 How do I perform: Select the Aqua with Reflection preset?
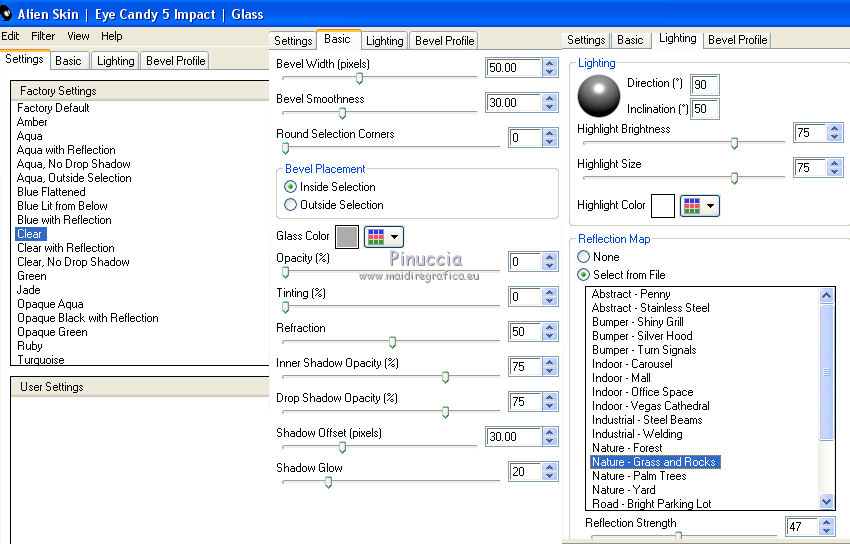click(x=66, y=150)
